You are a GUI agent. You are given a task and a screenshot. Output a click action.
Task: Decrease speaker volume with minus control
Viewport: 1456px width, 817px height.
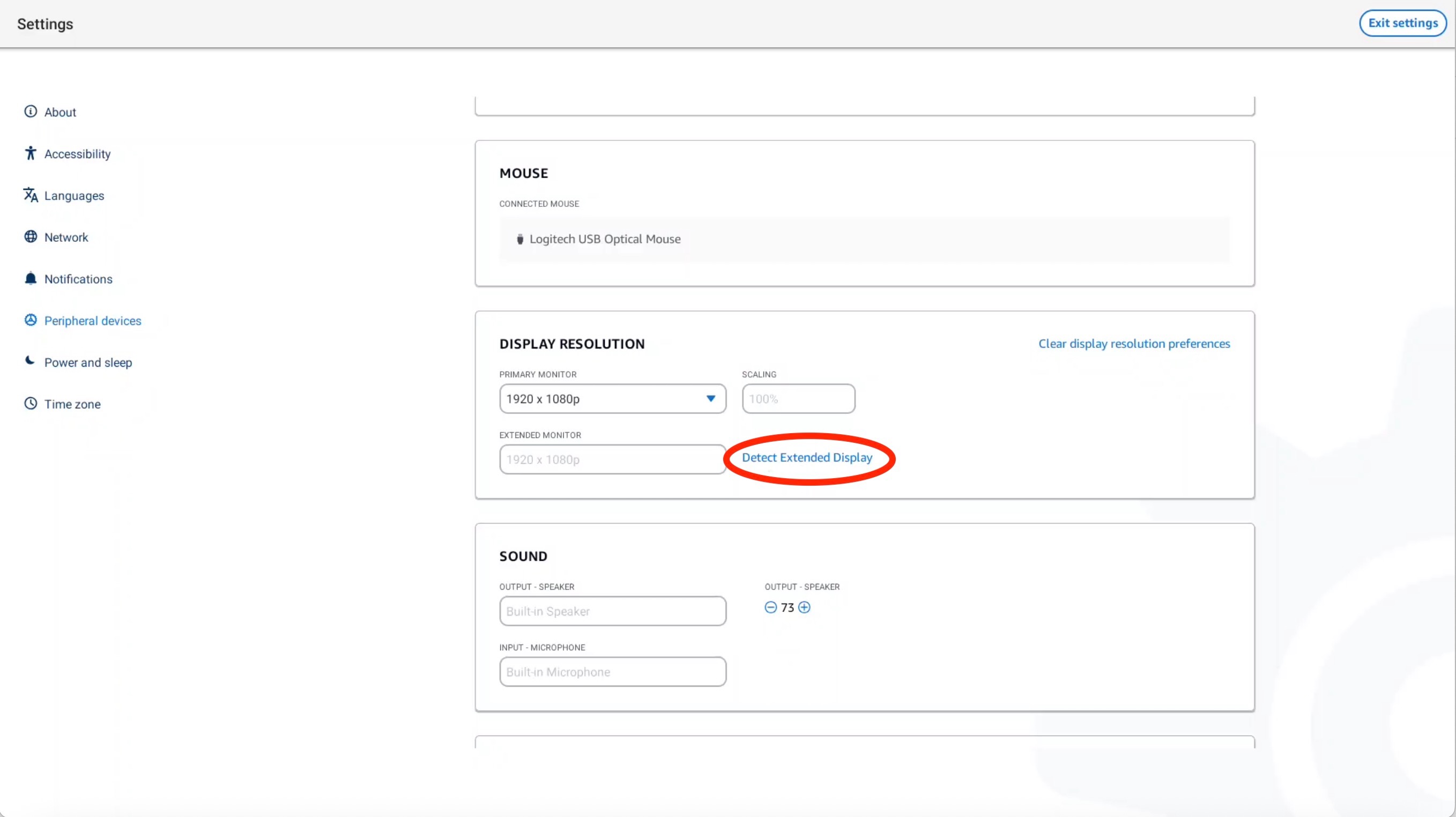point(771,607)
